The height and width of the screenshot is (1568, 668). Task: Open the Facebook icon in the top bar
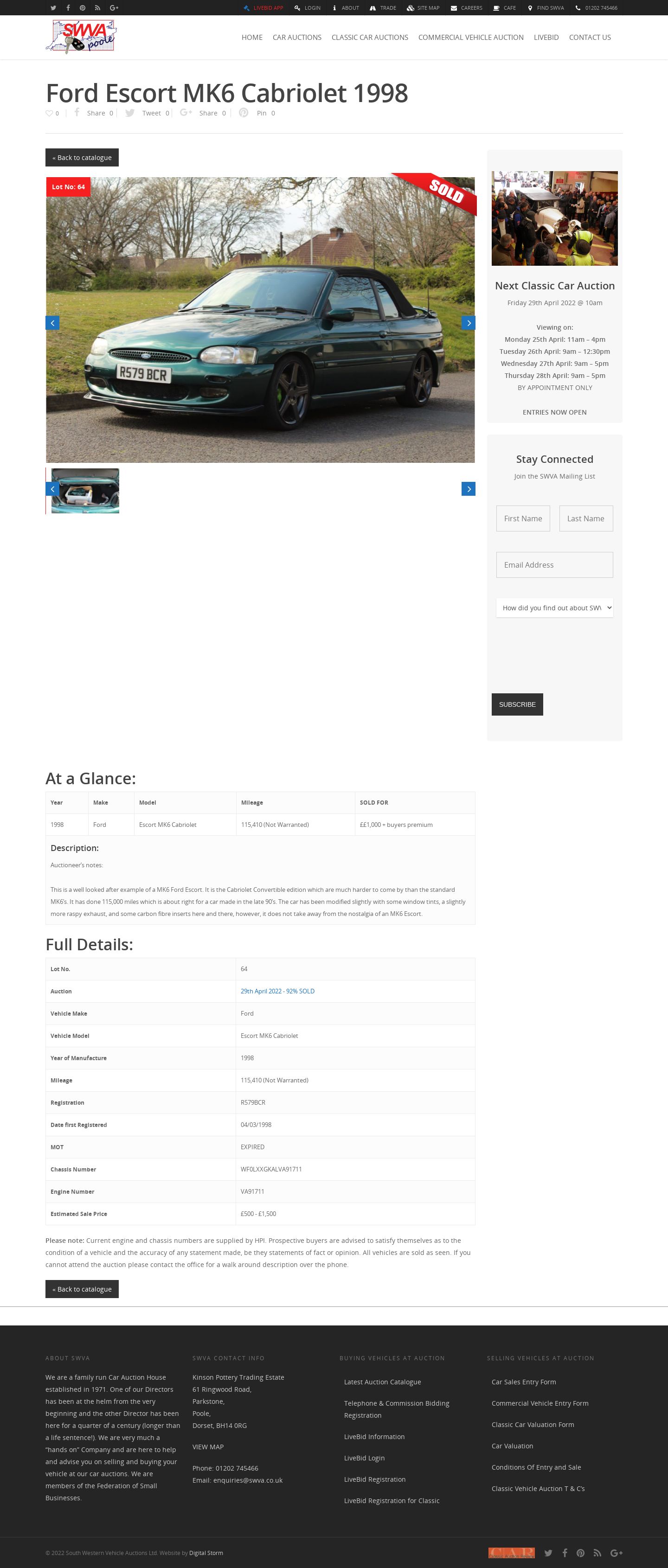tap(68, 8)
